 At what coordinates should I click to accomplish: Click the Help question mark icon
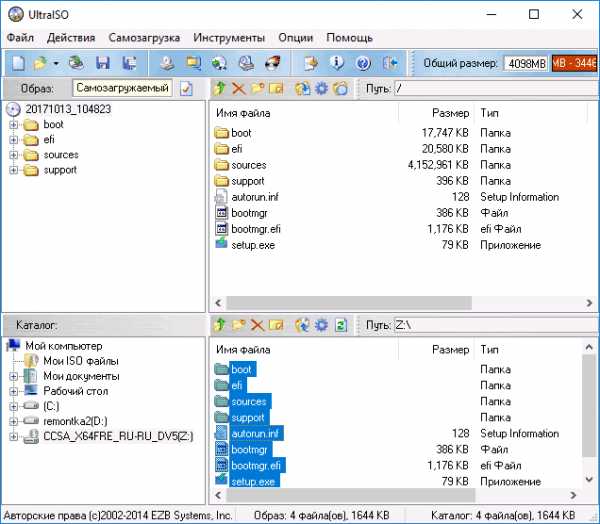[x=363, y=63]
